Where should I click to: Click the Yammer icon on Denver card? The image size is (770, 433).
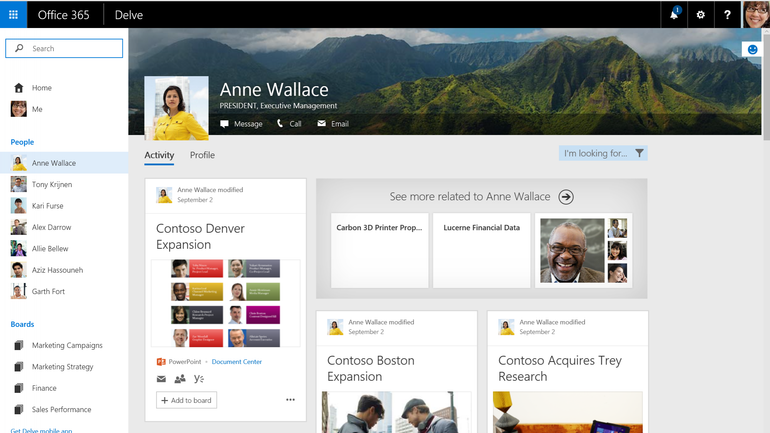pyautogui.click(x=199, y=379)
